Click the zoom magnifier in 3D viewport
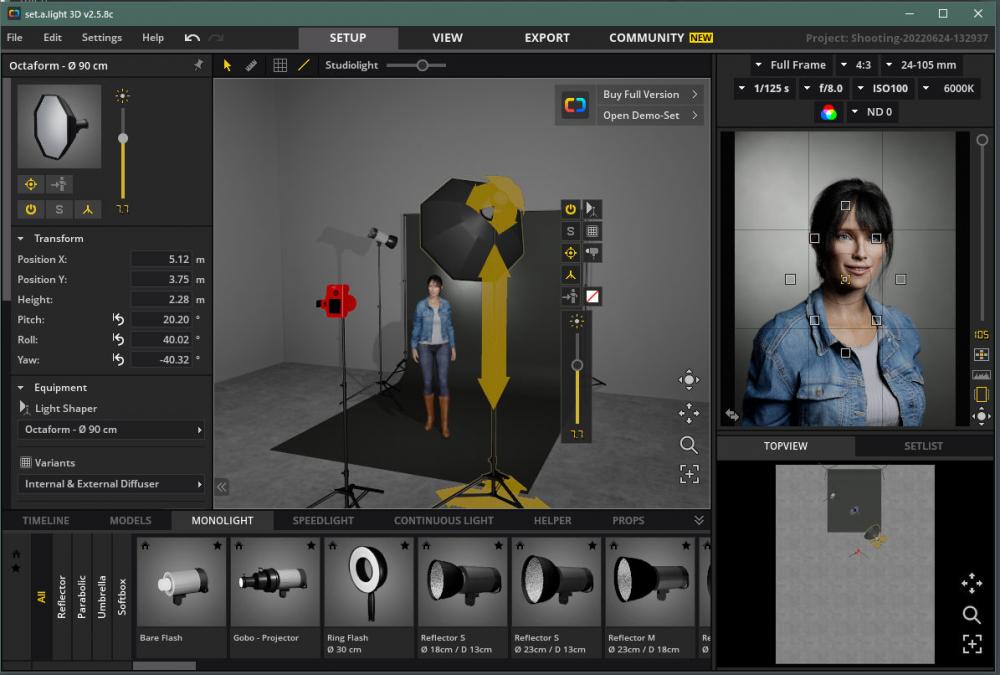The height and width of the screenshot is (675, 1000). (x=689, y=445)
